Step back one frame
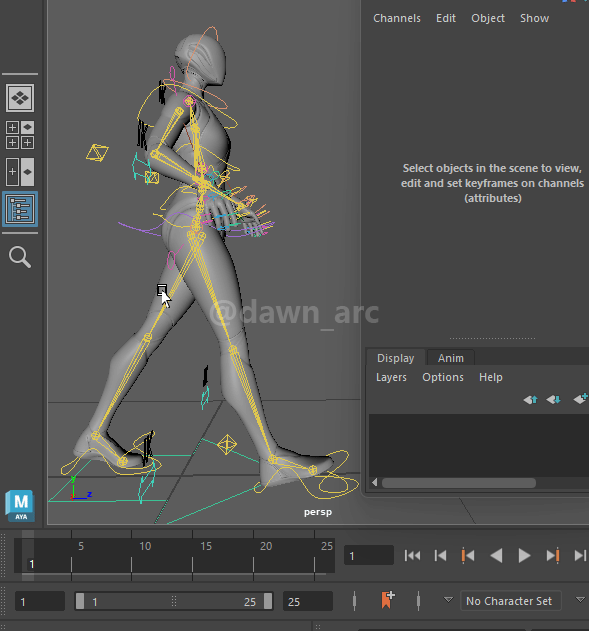 pos(440,556)
